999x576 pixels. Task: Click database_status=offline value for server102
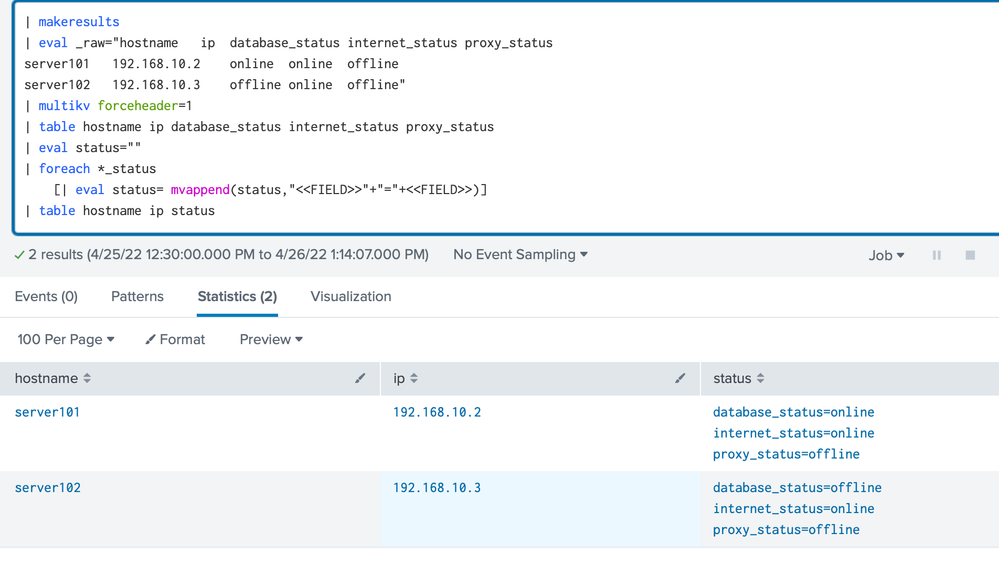pos(797,488)
